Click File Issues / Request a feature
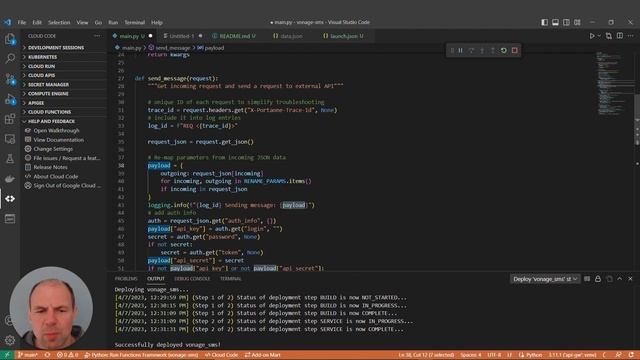 (x=67, y=158)
